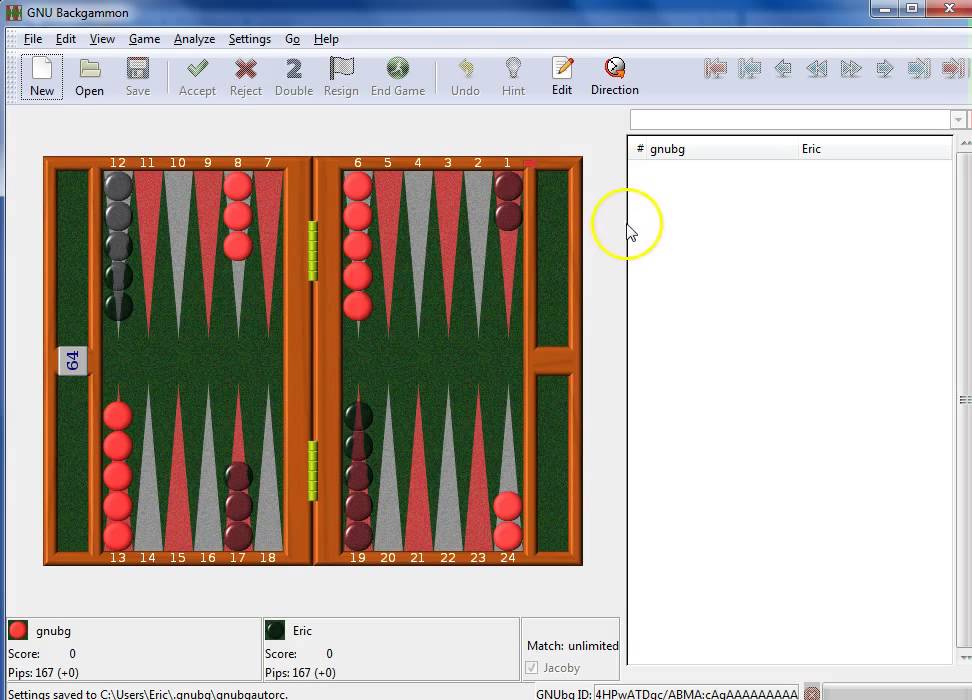
Task: Click the blue next roll arrow with bar
Action: pyautogui.click(x=919, y=68)
